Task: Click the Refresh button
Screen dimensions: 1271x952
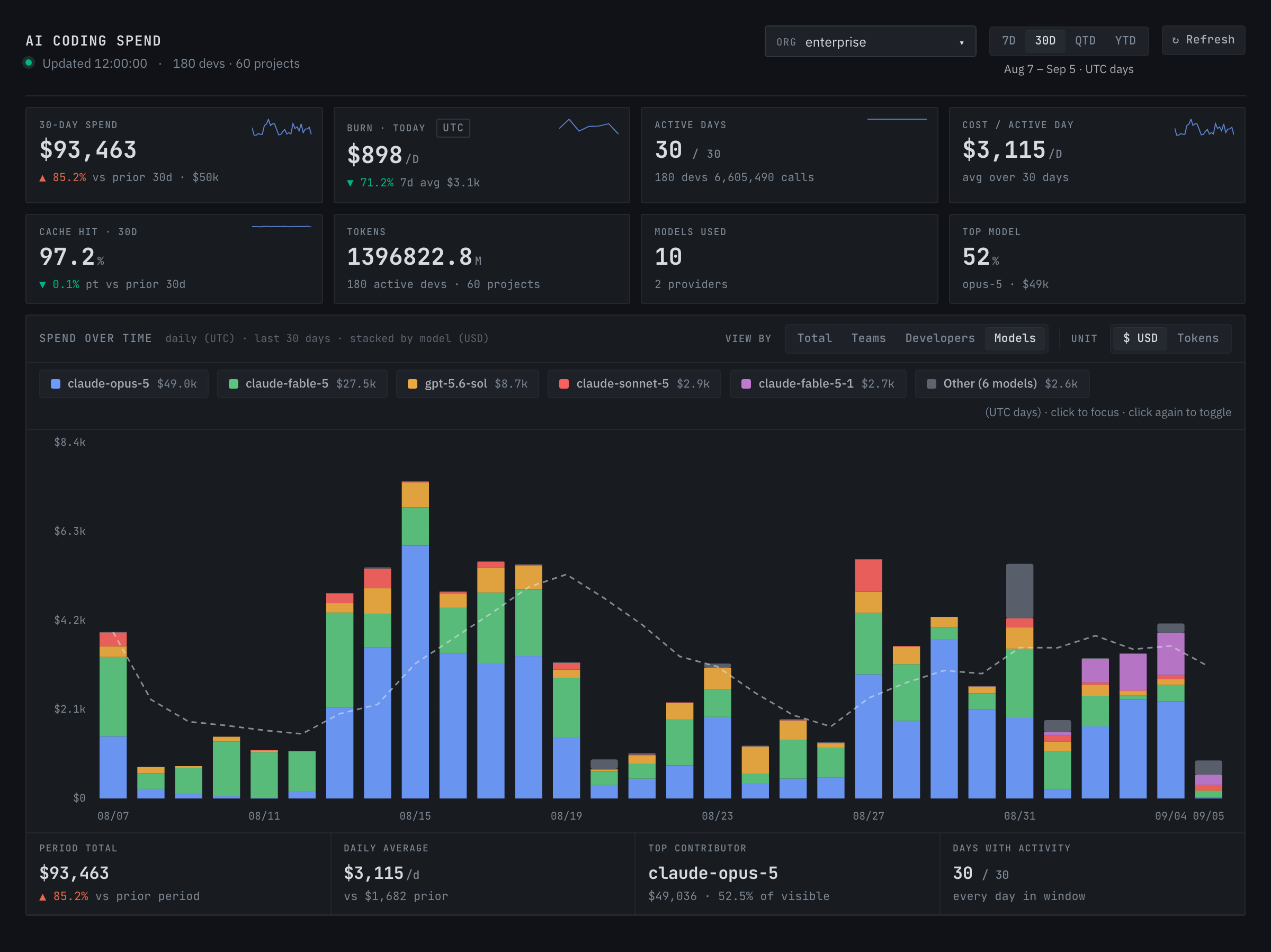Action: 1203,40
